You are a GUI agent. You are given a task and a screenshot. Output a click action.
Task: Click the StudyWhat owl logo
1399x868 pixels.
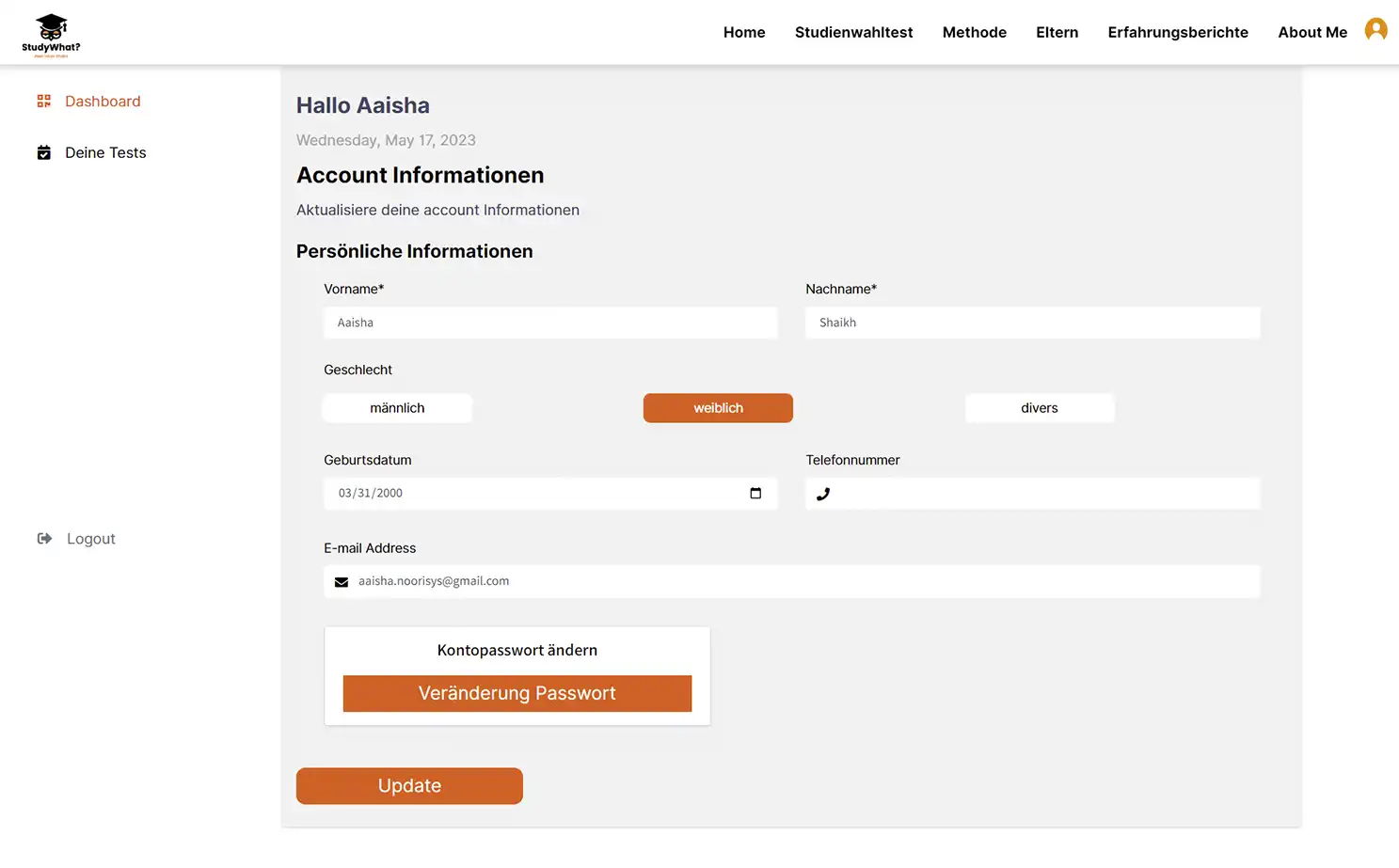coord(51,31)
